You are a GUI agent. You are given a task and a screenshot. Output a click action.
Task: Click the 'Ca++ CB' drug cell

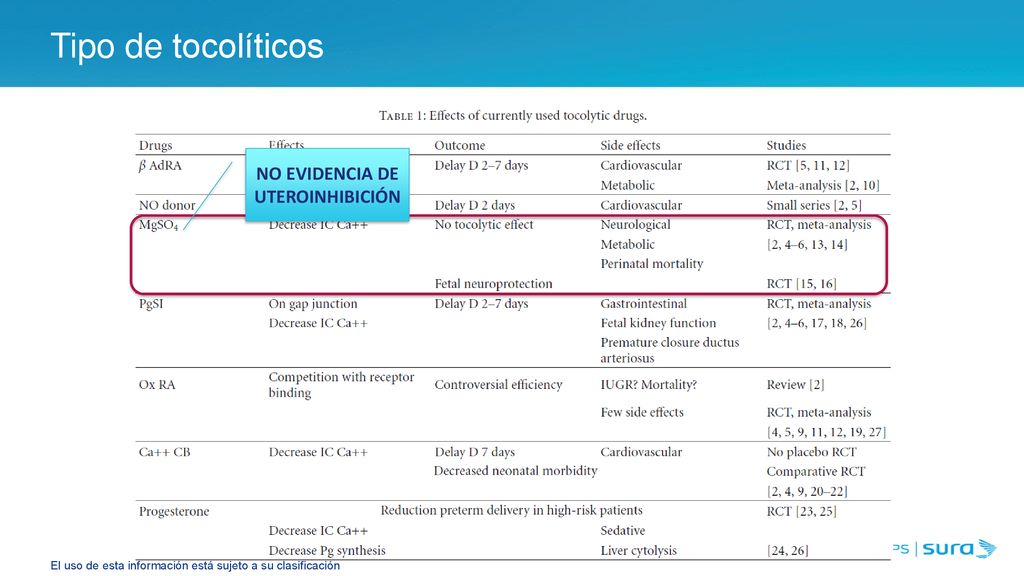tap(165, 452)
